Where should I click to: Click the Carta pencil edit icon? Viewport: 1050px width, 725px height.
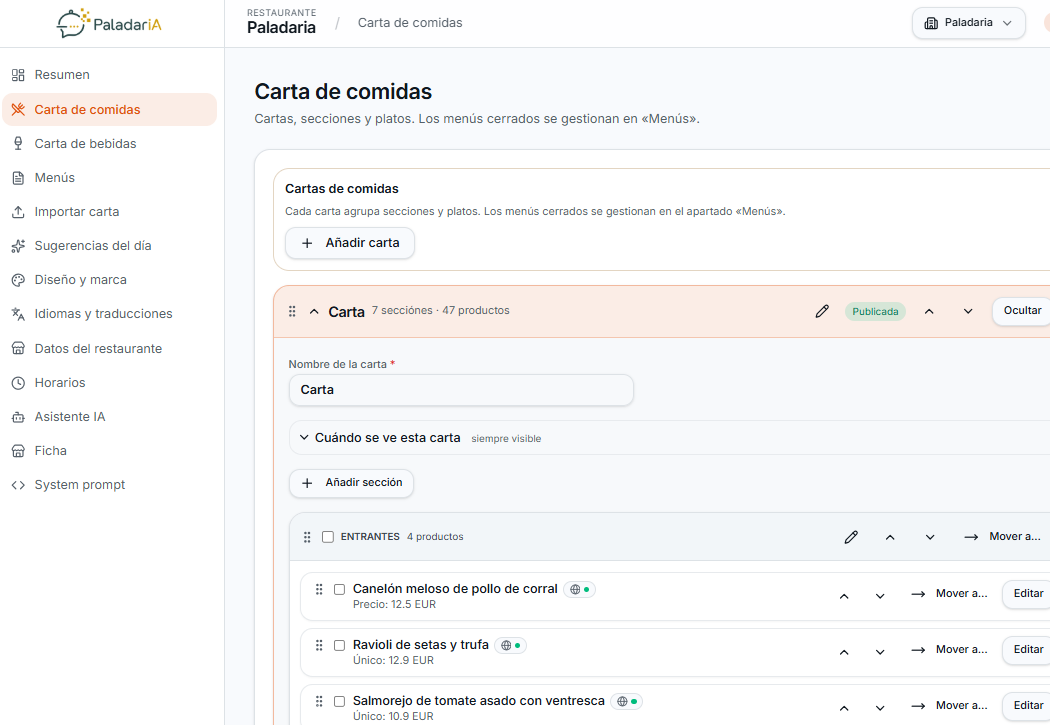tap(822, 311)
